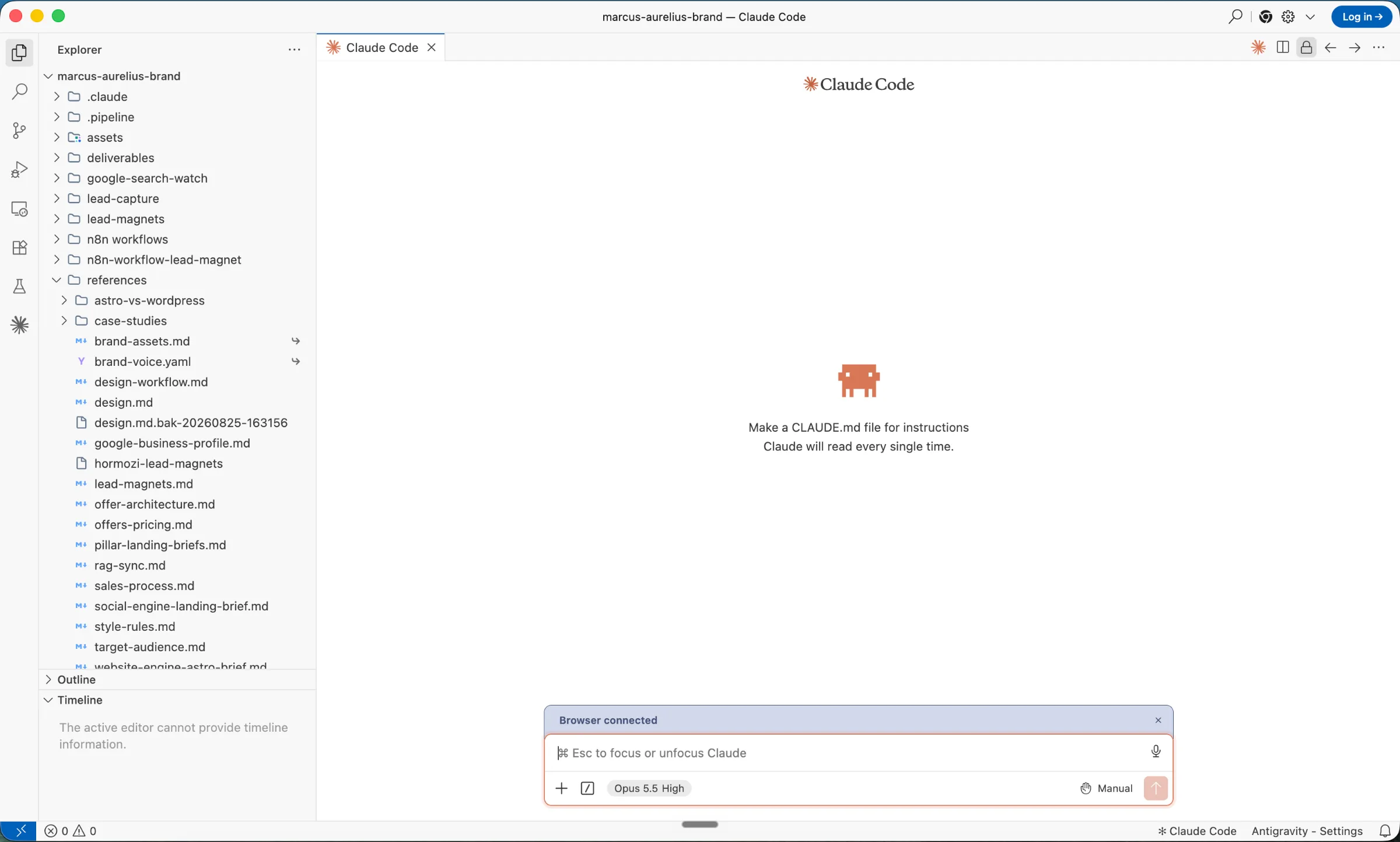Go forward with the right arrow
The image size is (1400, 842).
tap(1354, 47)
